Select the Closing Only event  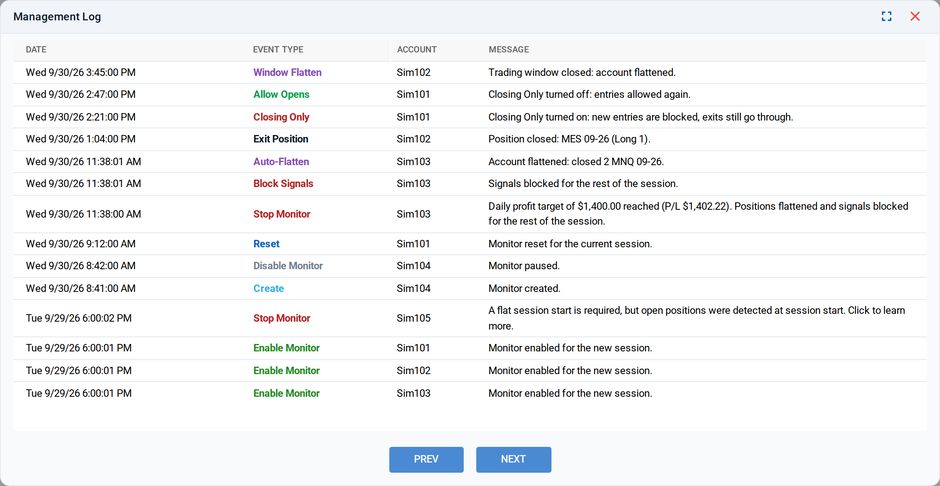[281, 117]
